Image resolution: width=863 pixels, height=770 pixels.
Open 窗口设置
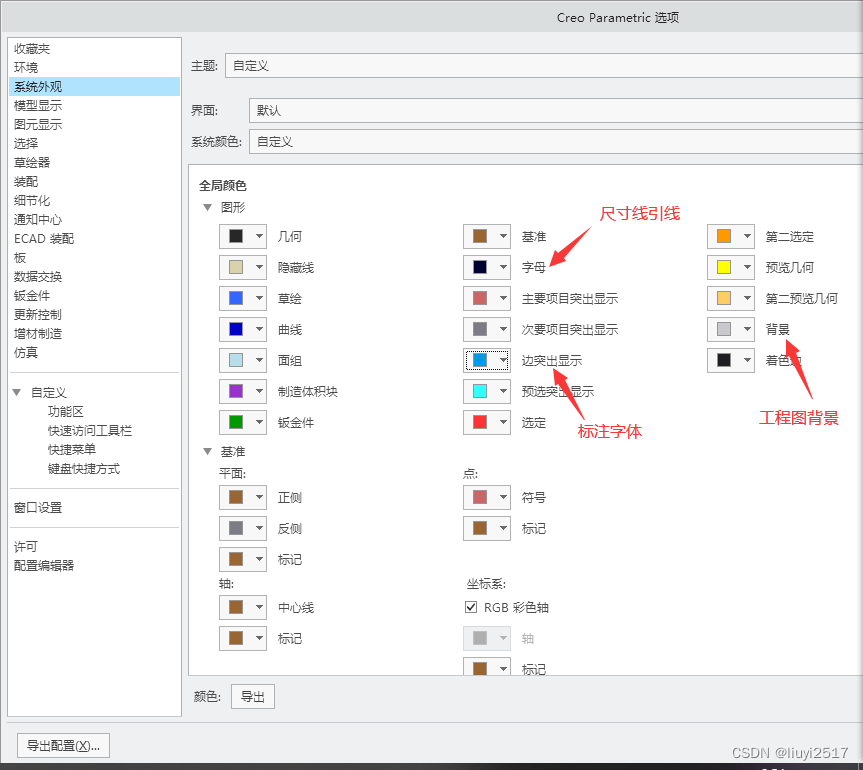coord(38,507)
